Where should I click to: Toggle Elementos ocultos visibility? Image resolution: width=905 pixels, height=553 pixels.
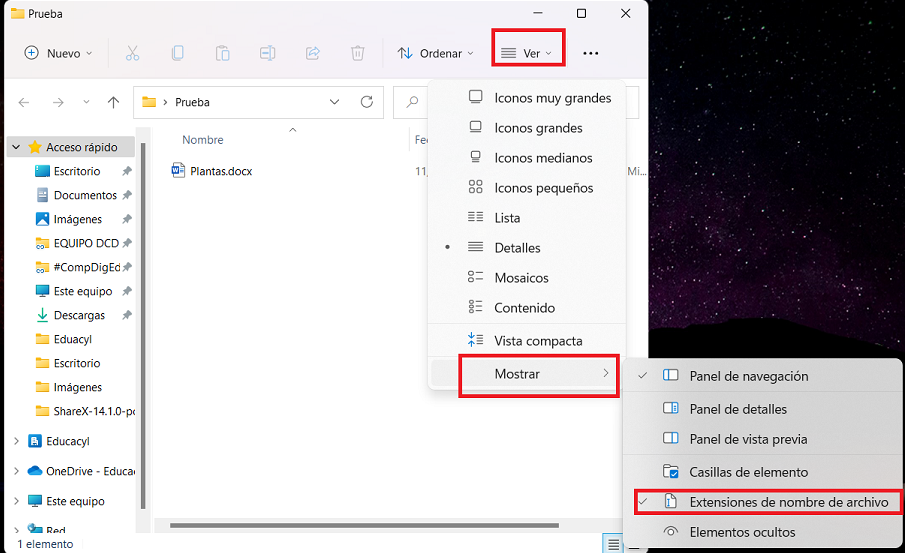pos(762,532)
